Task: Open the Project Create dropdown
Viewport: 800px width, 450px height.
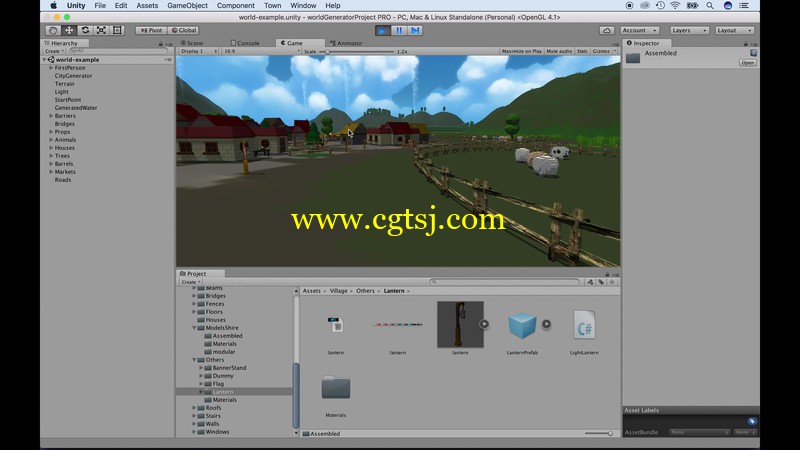Action: (x=191, y=282)
